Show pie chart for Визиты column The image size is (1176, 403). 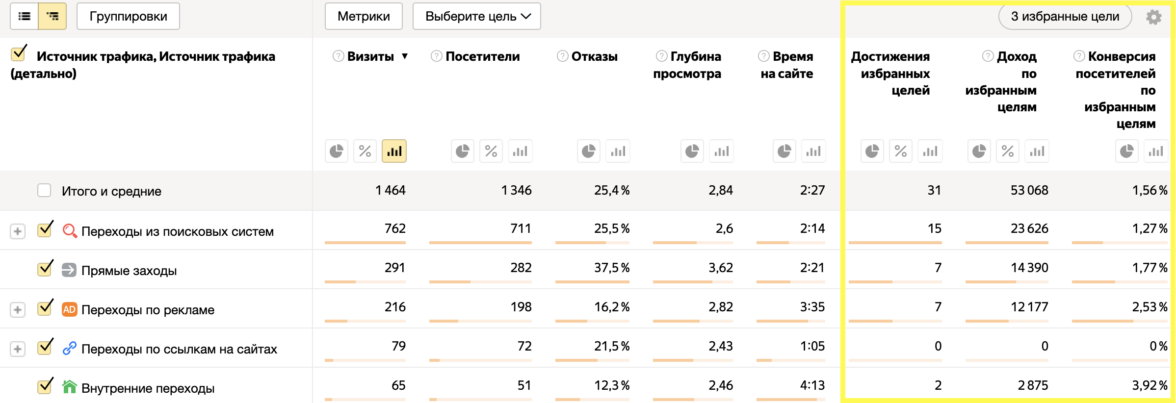337,151
